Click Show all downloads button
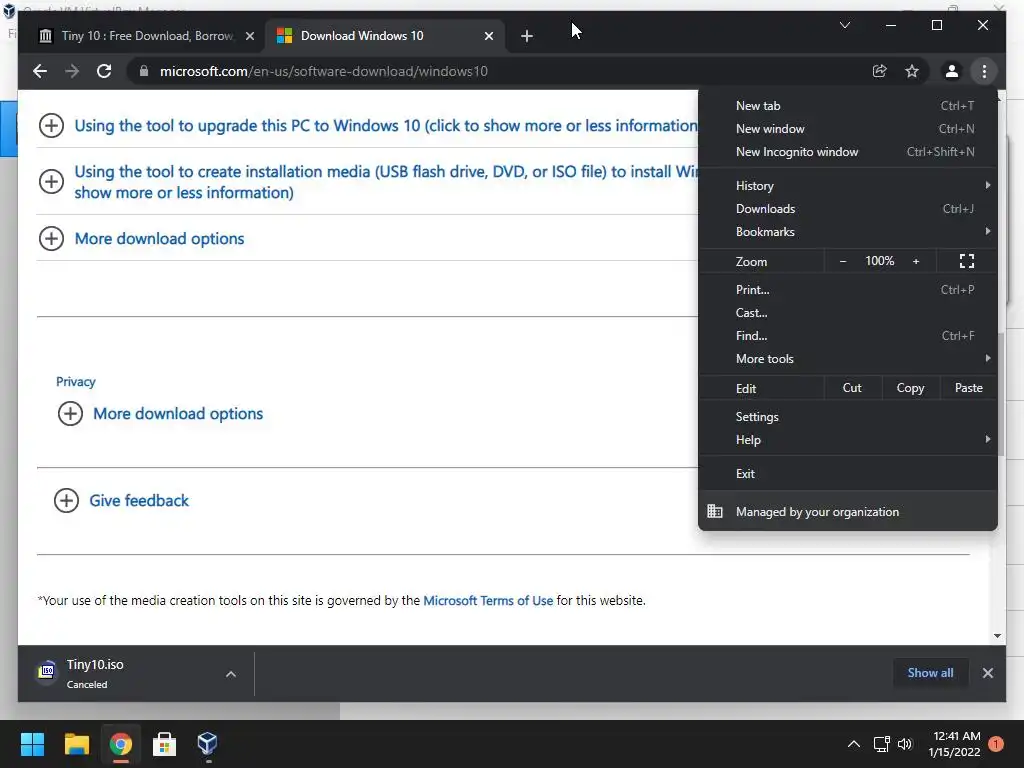 pyautogui.click(x=930, y=673)
